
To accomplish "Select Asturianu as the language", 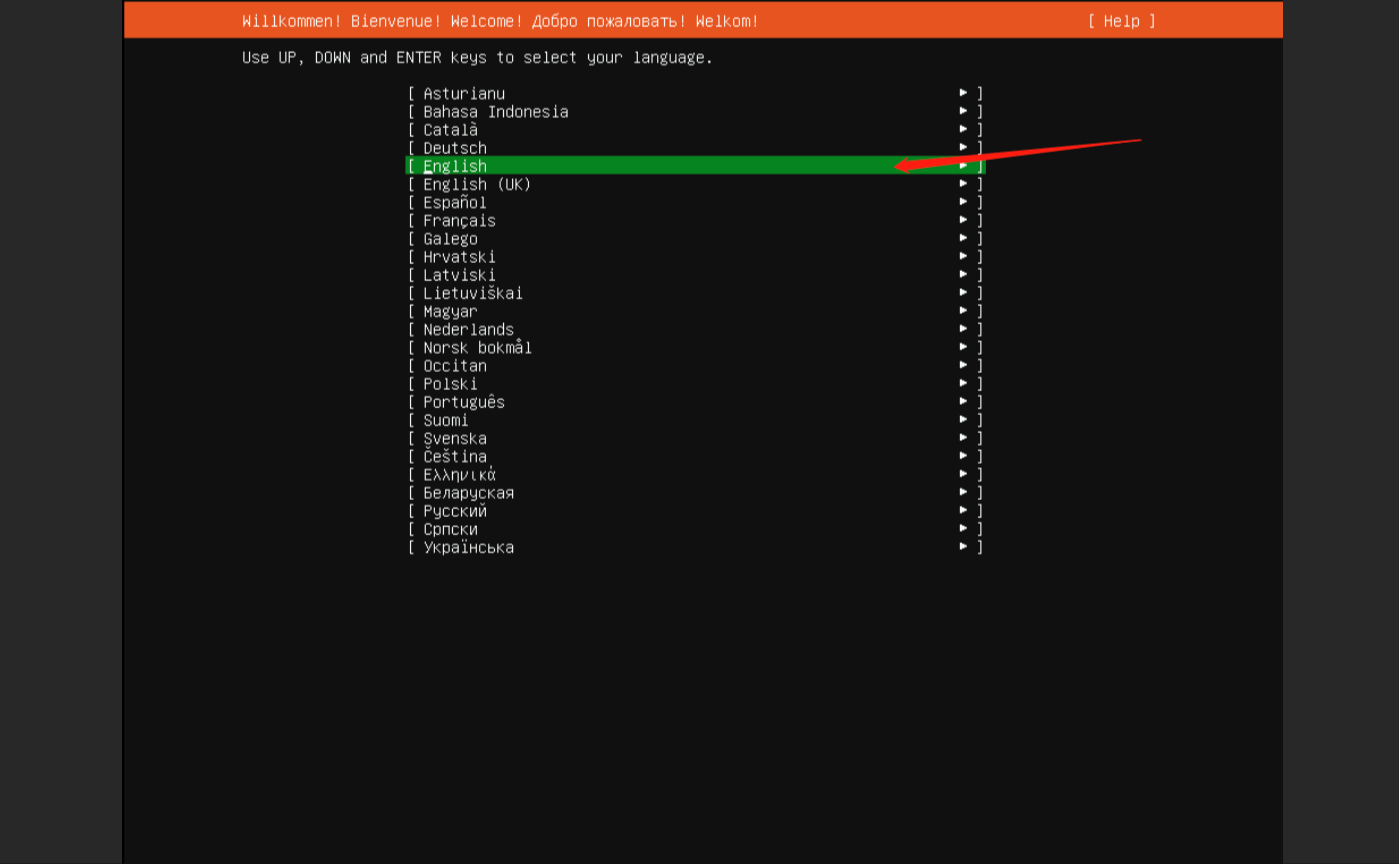I will (x=696, y=94).
